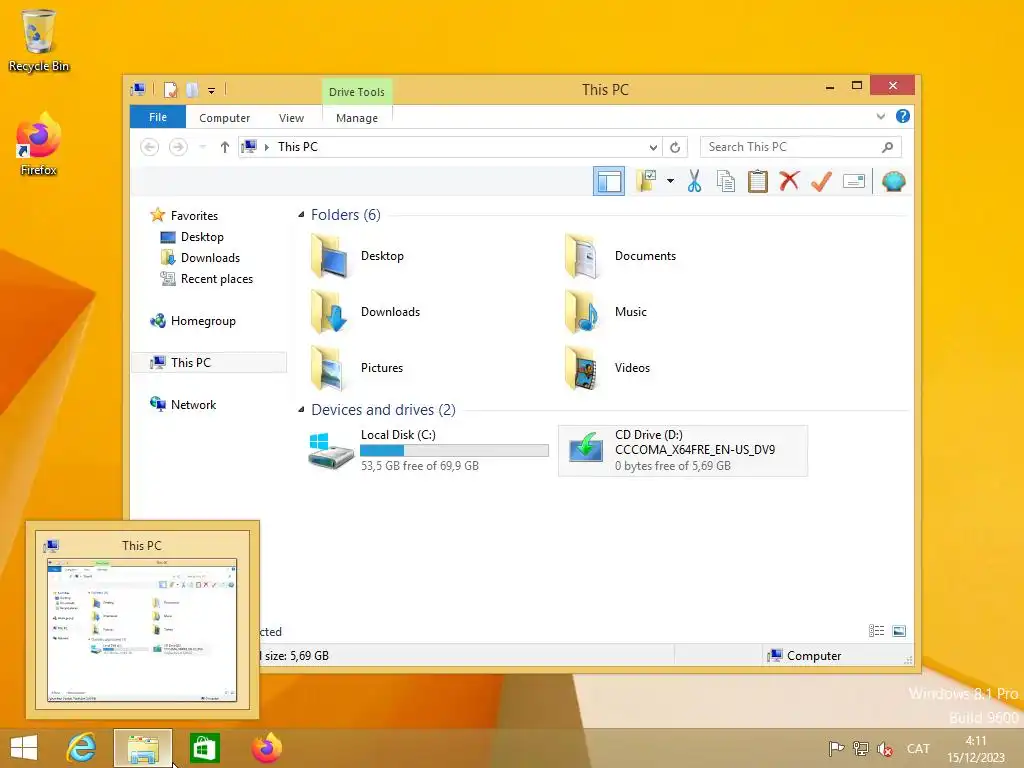Collapse the Devices and drives (2) group
The height and width of the screenshot is (768, 1024).
point(301,409)
